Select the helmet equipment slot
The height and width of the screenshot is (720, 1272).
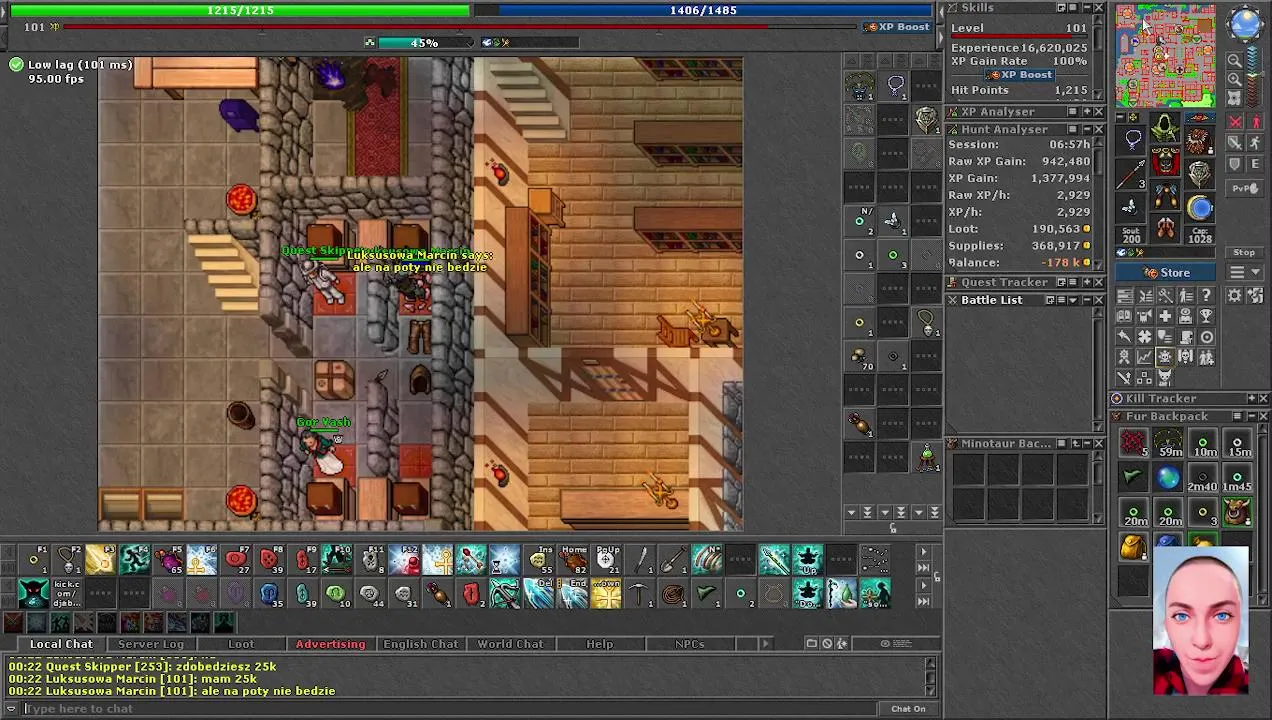coord(1165,127)
